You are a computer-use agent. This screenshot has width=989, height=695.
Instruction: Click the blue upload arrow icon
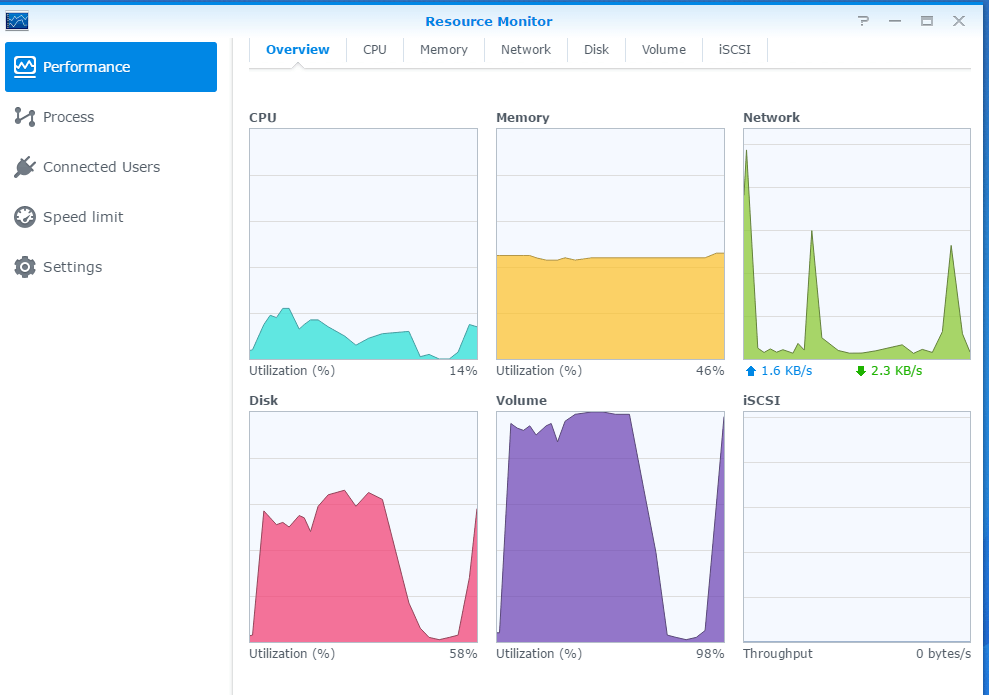[751, 371]
